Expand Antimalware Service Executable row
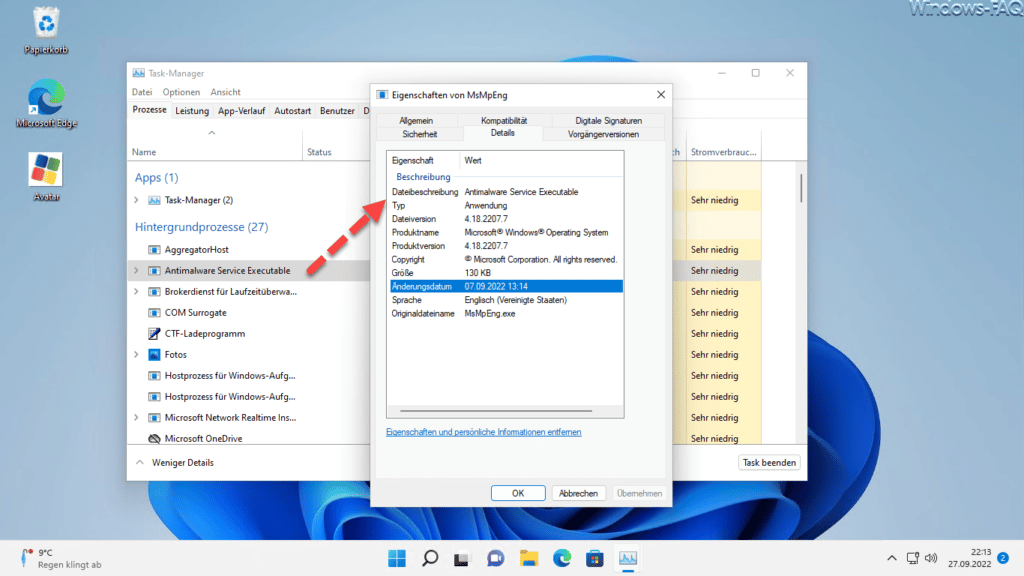Image resolution: width=1024 pixels, height=576 pixels. (x=136, y=270)
